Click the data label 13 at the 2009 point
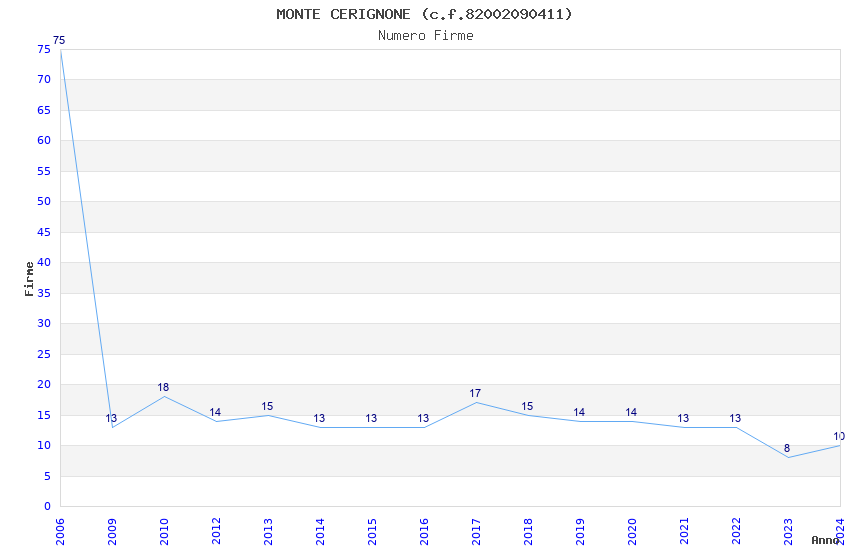Viewport: 850px width, 550px height. click(111, 418)
